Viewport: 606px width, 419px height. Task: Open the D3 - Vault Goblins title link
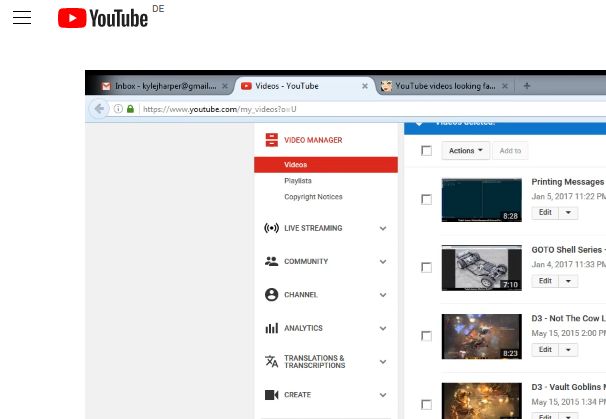point(568,387)
